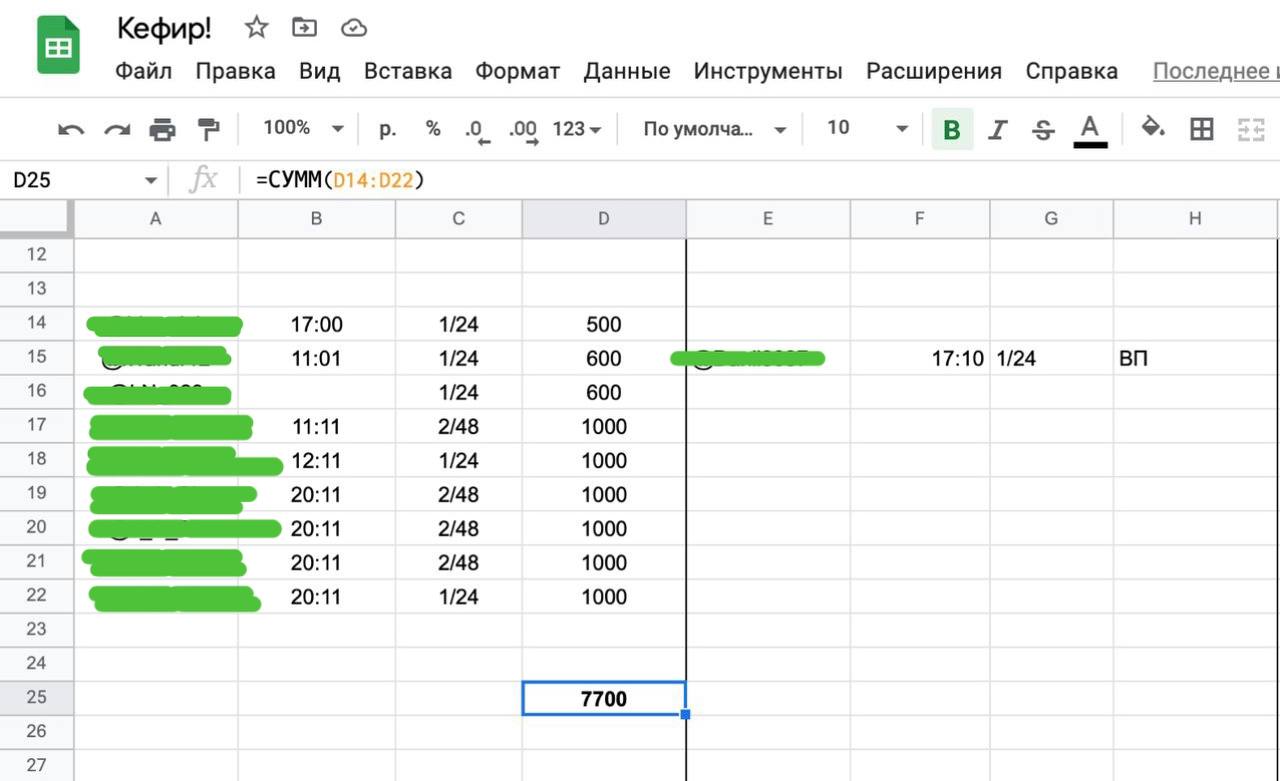
Task: Select cell 11:11 in row 17
Action: click(316, 426)
